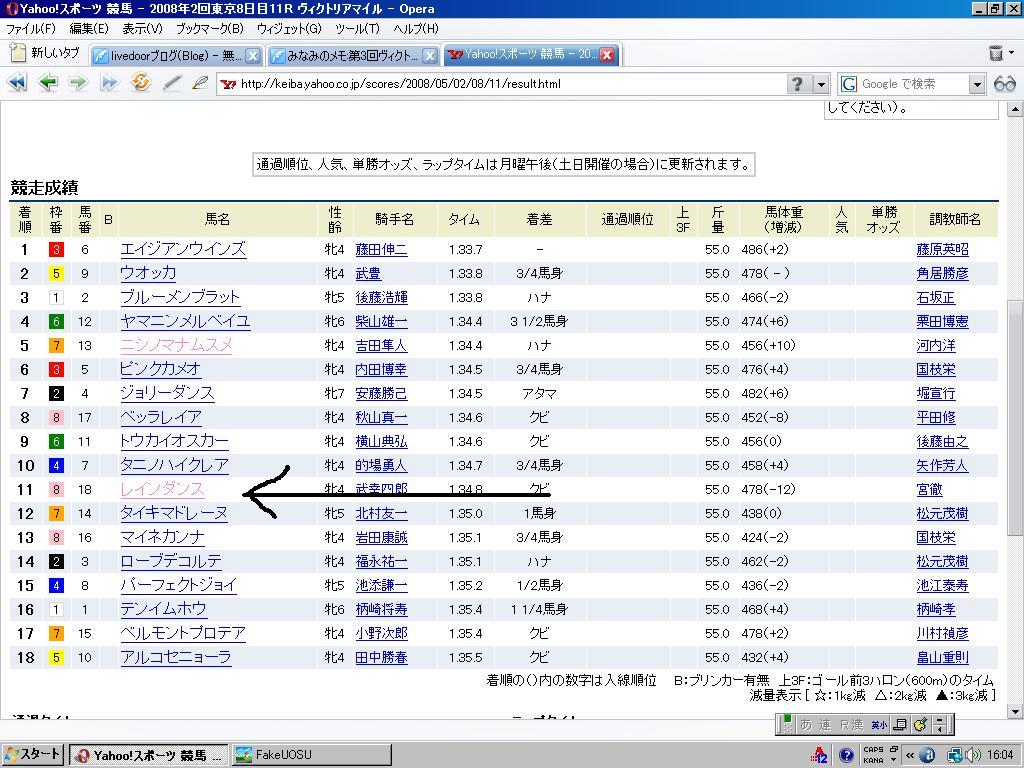Open trainer link 角居勝彦
The image size is (1024, 768).
[x=942, y=274]
